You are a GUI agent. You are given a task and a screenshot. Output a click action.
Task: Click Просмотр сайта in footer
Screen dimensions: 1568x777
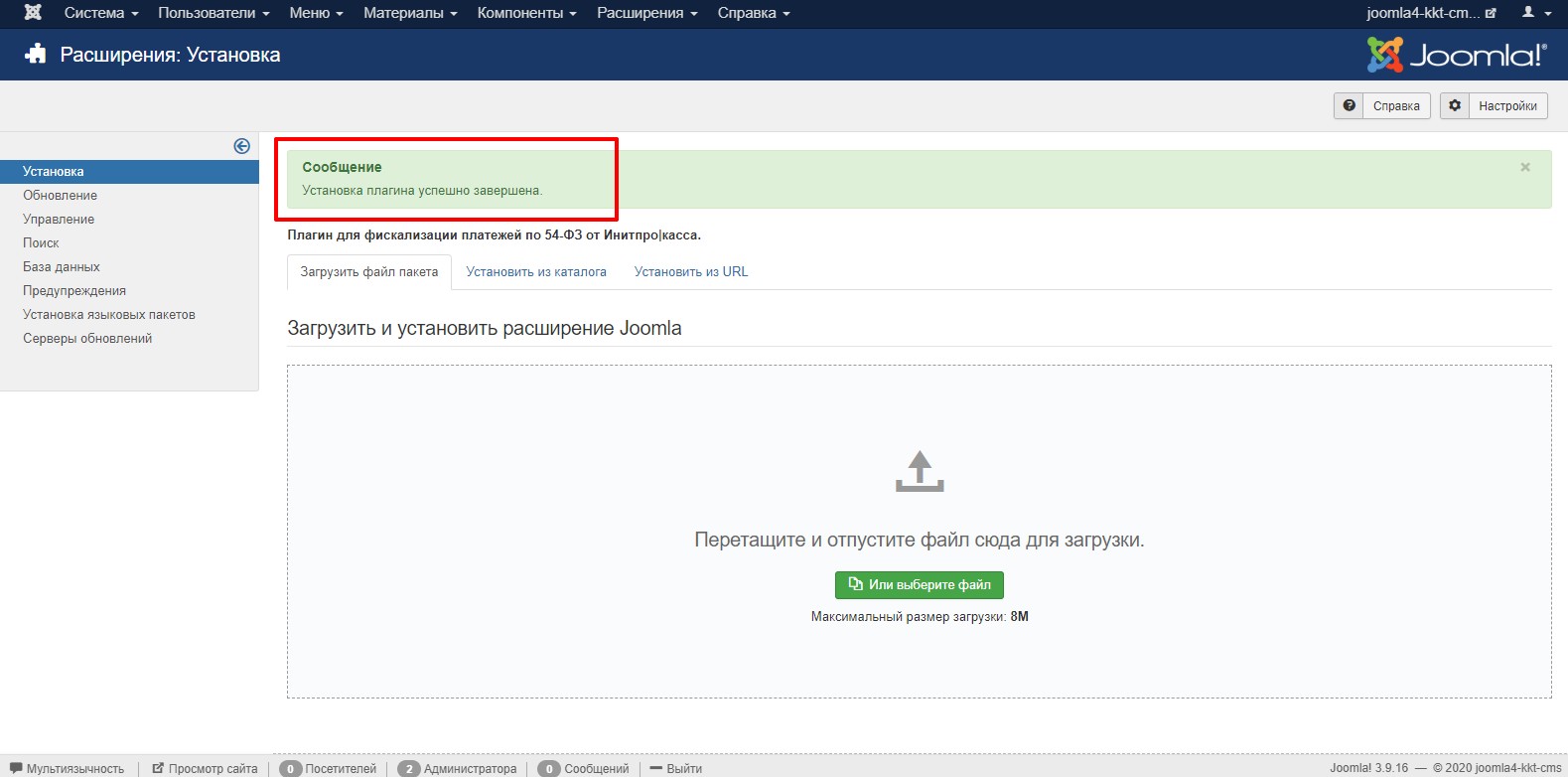(x=205, y=769)
